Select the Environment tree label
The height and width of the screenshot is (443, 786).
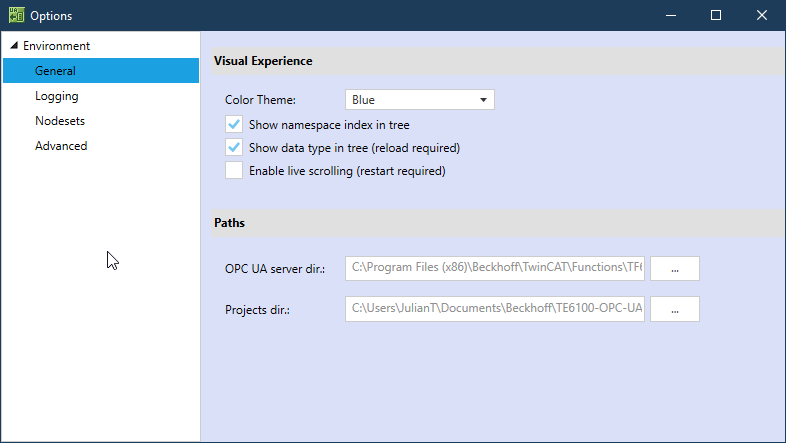[56, 46]
